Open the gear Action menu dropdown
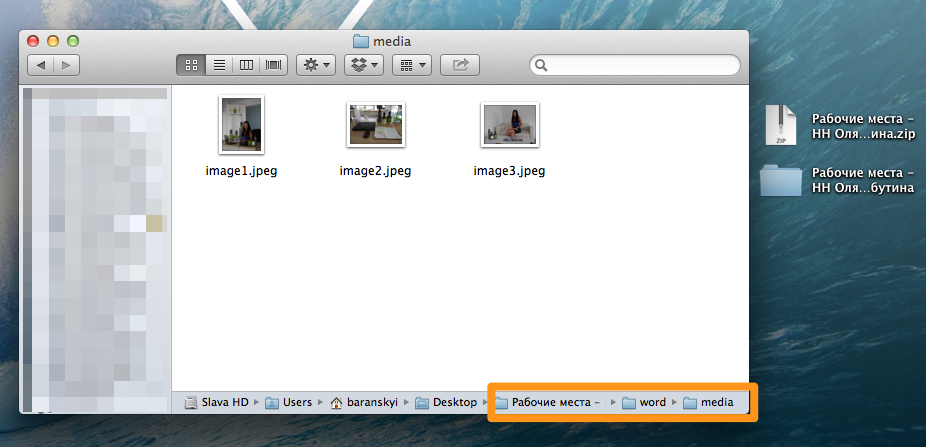The image size is (926, 447). pyautogui.click(x=316, y=65)
